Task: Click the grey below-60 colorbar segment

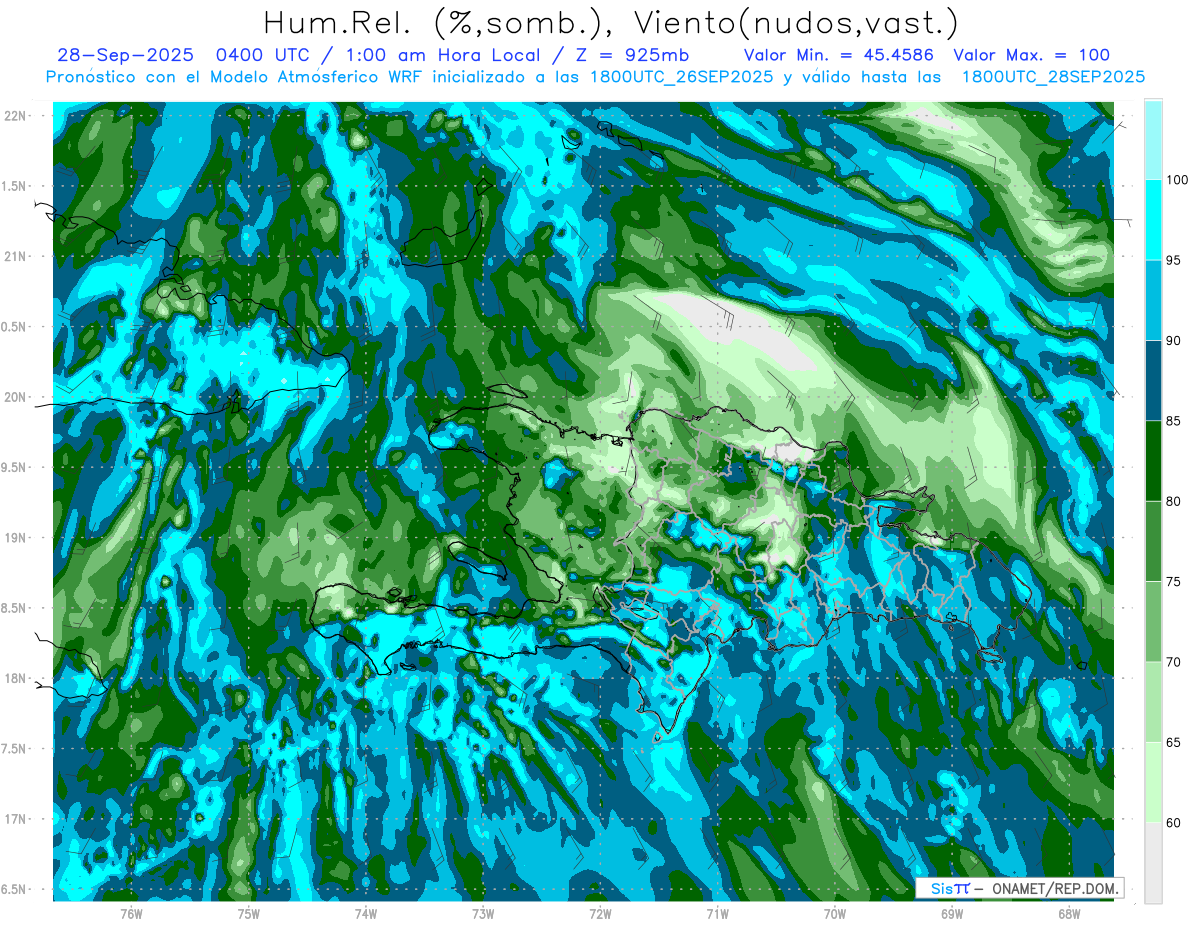Action: (1152, 863)
